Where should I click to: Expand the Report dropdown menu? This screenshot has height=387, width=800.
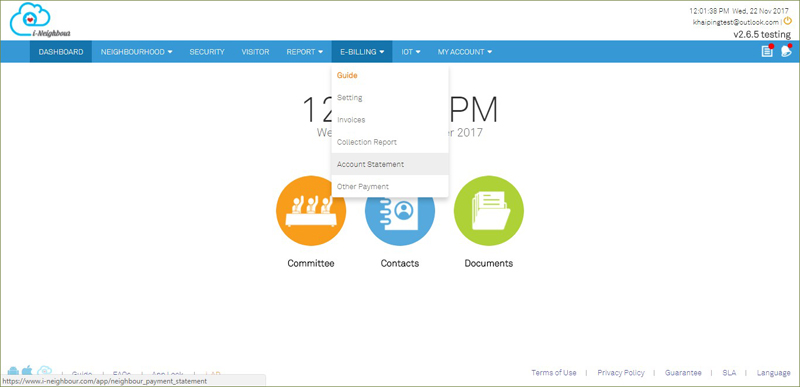pos(305,51)
